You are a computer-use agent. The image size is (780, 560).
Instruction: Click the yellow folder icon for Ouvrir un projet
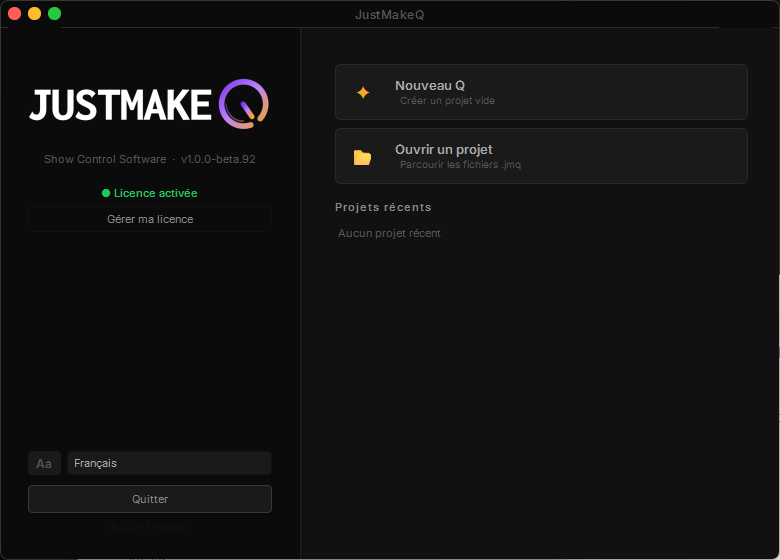point(362,157)
